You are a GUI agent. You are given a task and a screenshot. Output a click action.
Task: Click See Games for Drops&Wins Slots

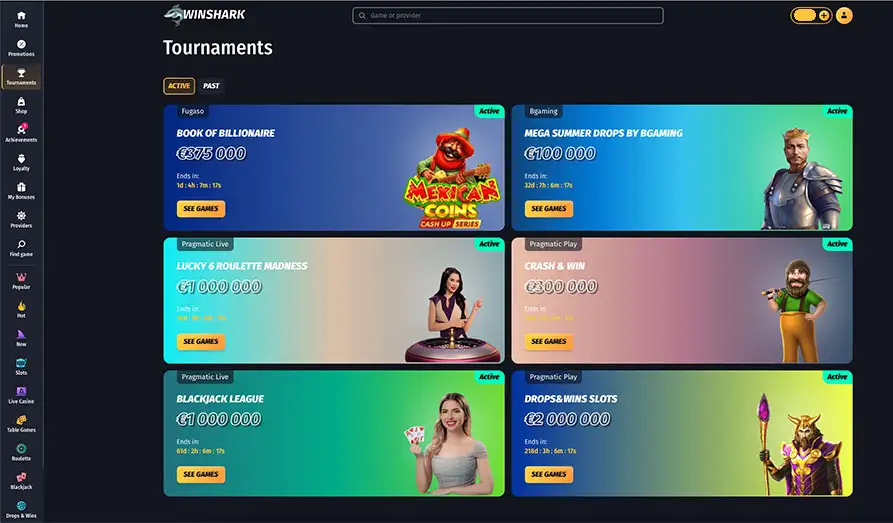coord(549,474)
